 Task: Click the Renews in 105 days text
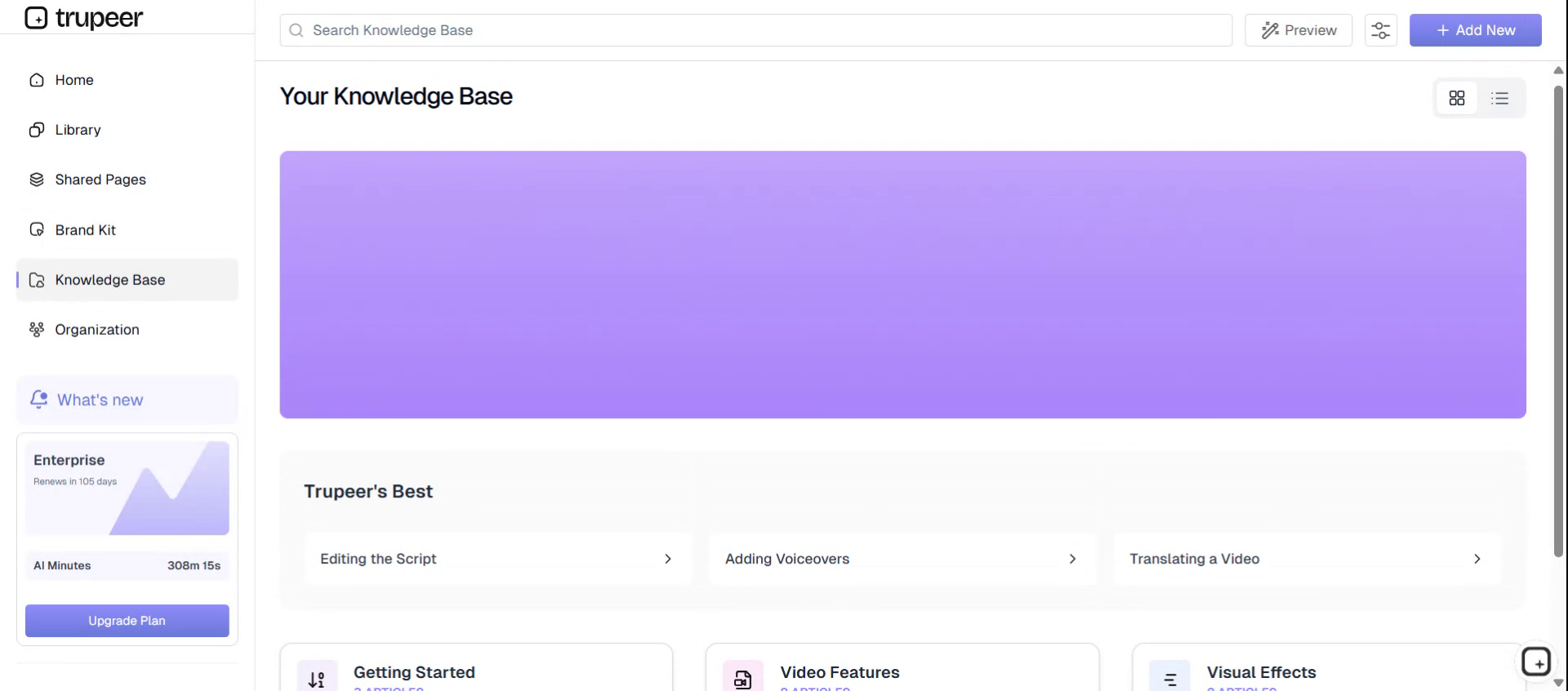pos(75,482)
